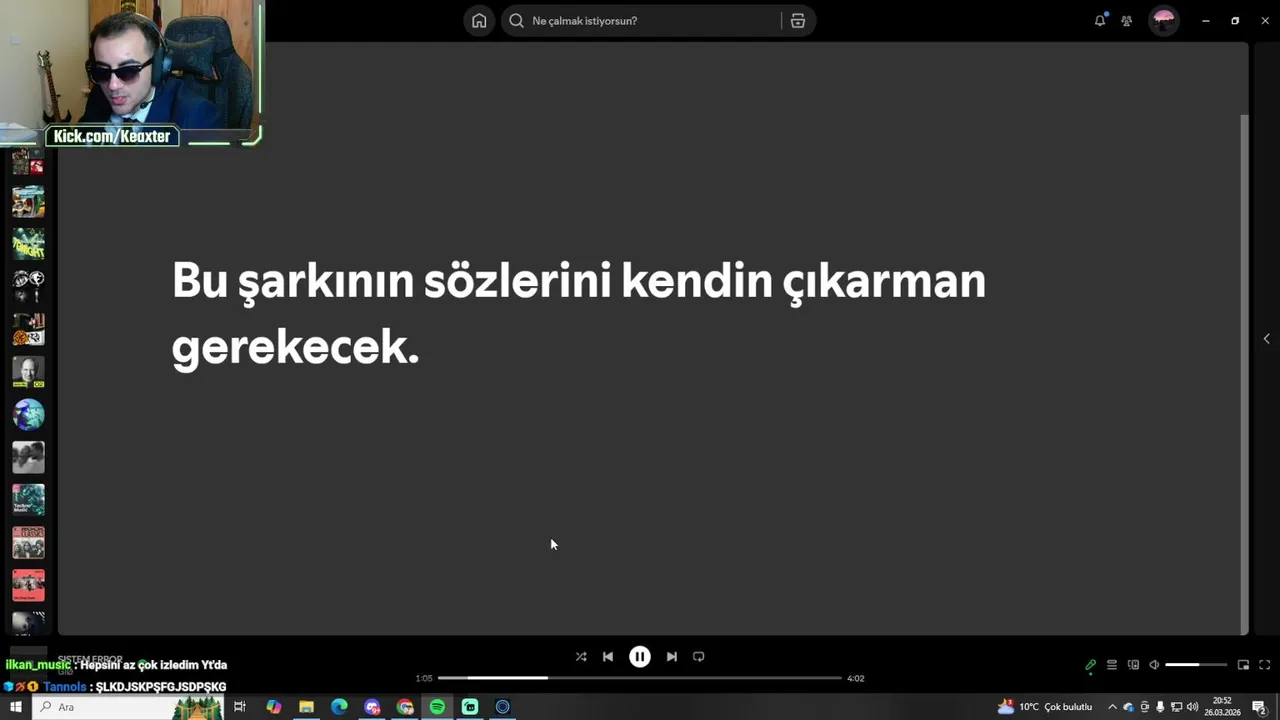Open the system volume tray icon

click(1192, 707)
